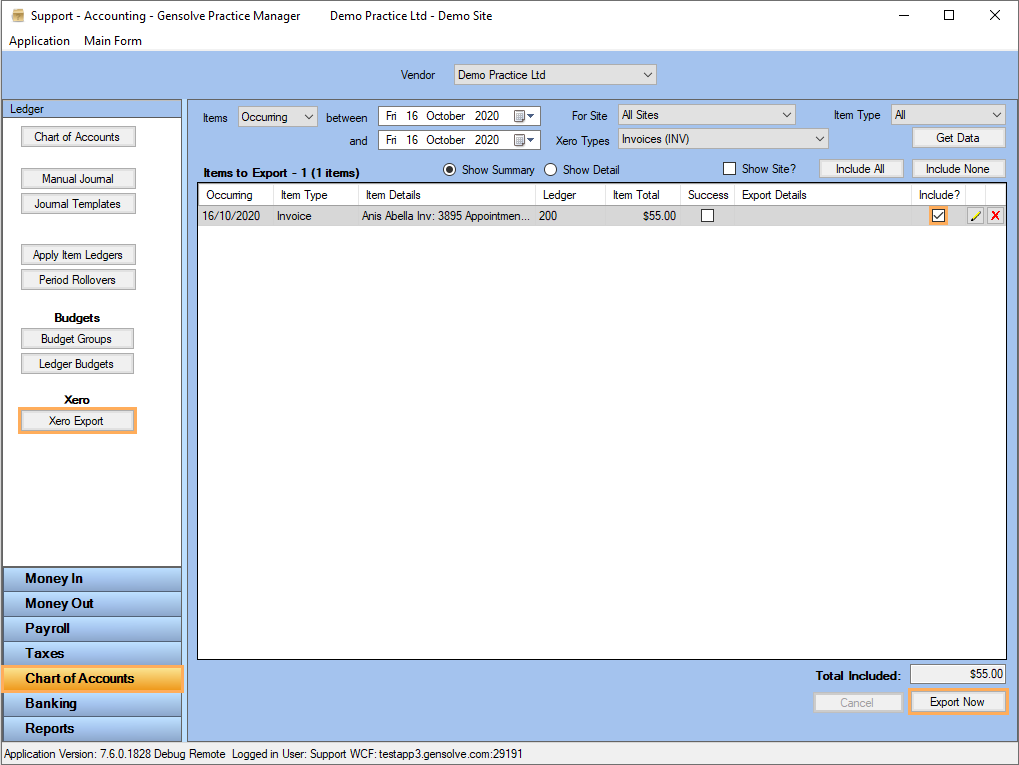The width and height of the screenshot is (1019, 765).
Task: Open the Xero Types dropdown
Action: [820, 139]
